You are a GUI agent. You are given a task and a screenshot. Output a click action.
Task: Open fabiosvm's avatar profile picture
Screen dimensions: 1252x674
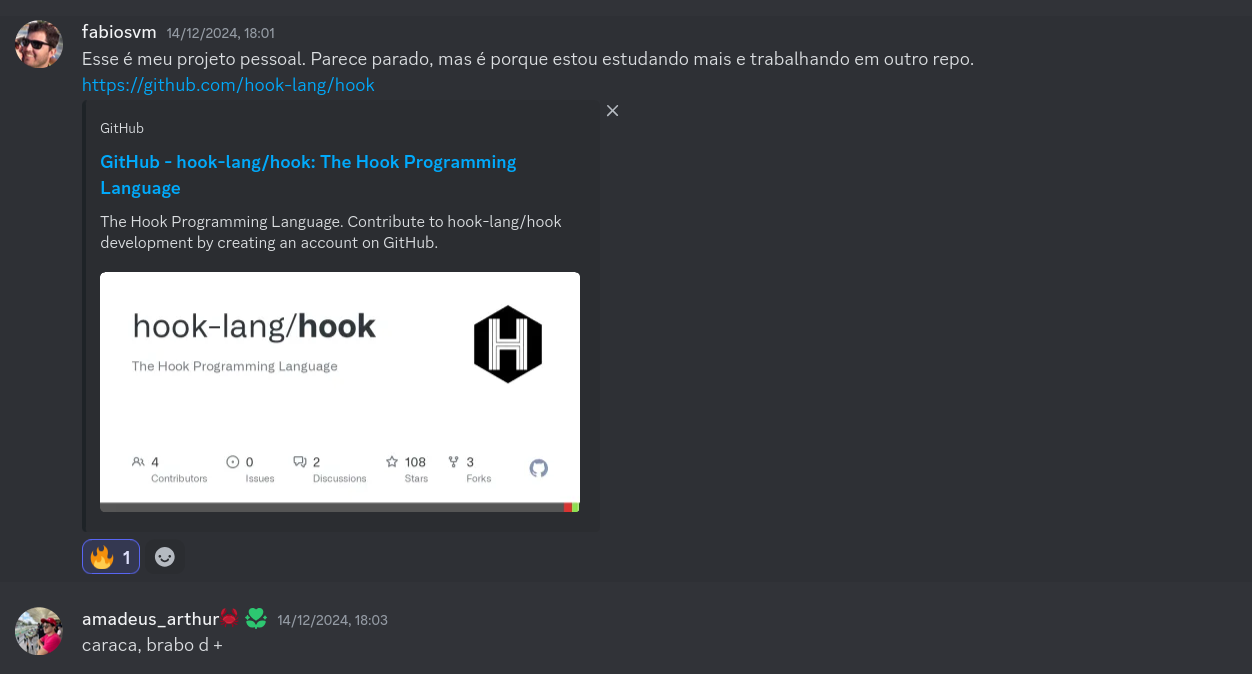[x=39, y=44]
